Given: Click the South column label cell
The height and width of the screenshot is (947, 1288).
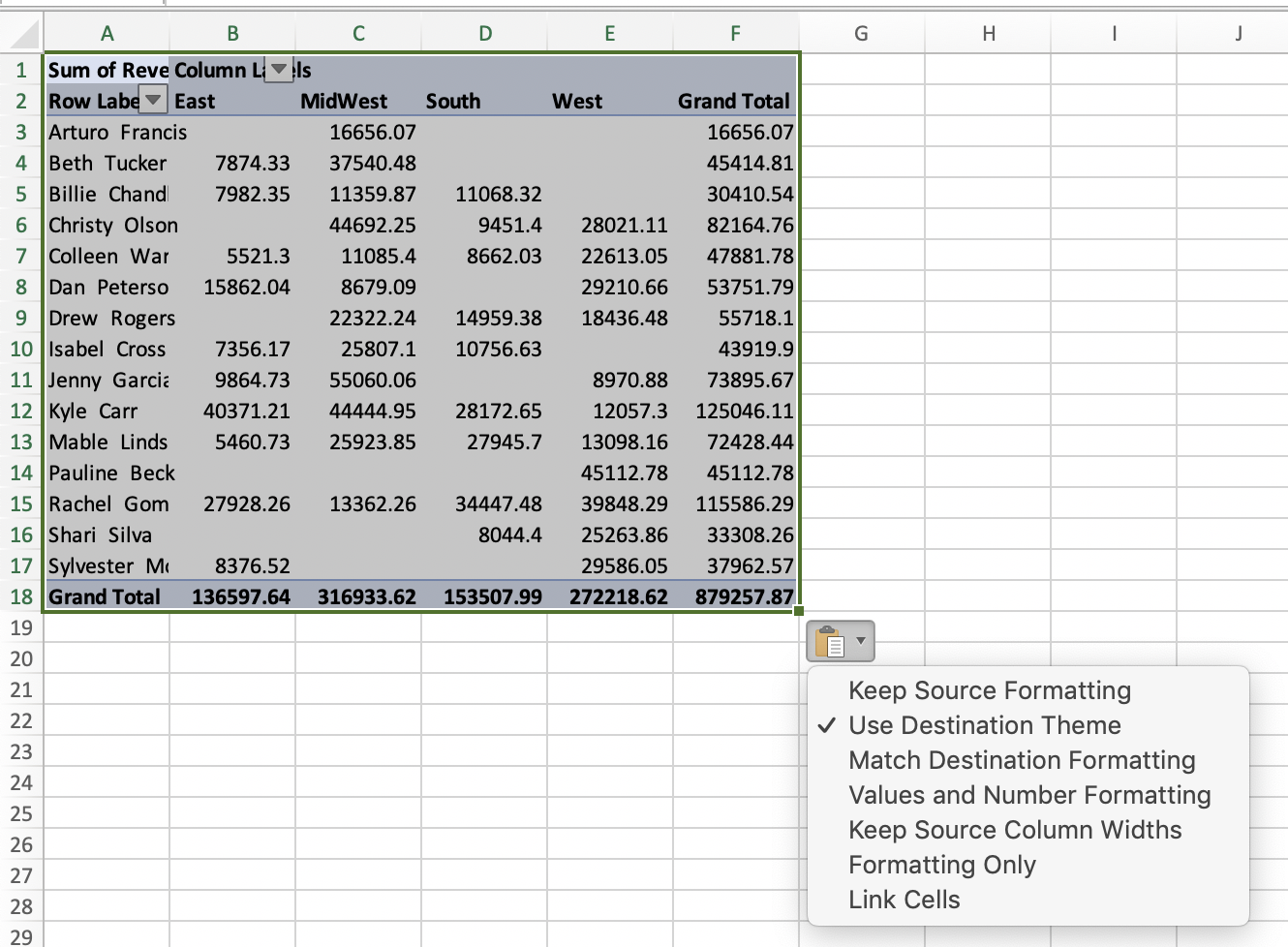Looking at the screenshot, I should (484, 101).
